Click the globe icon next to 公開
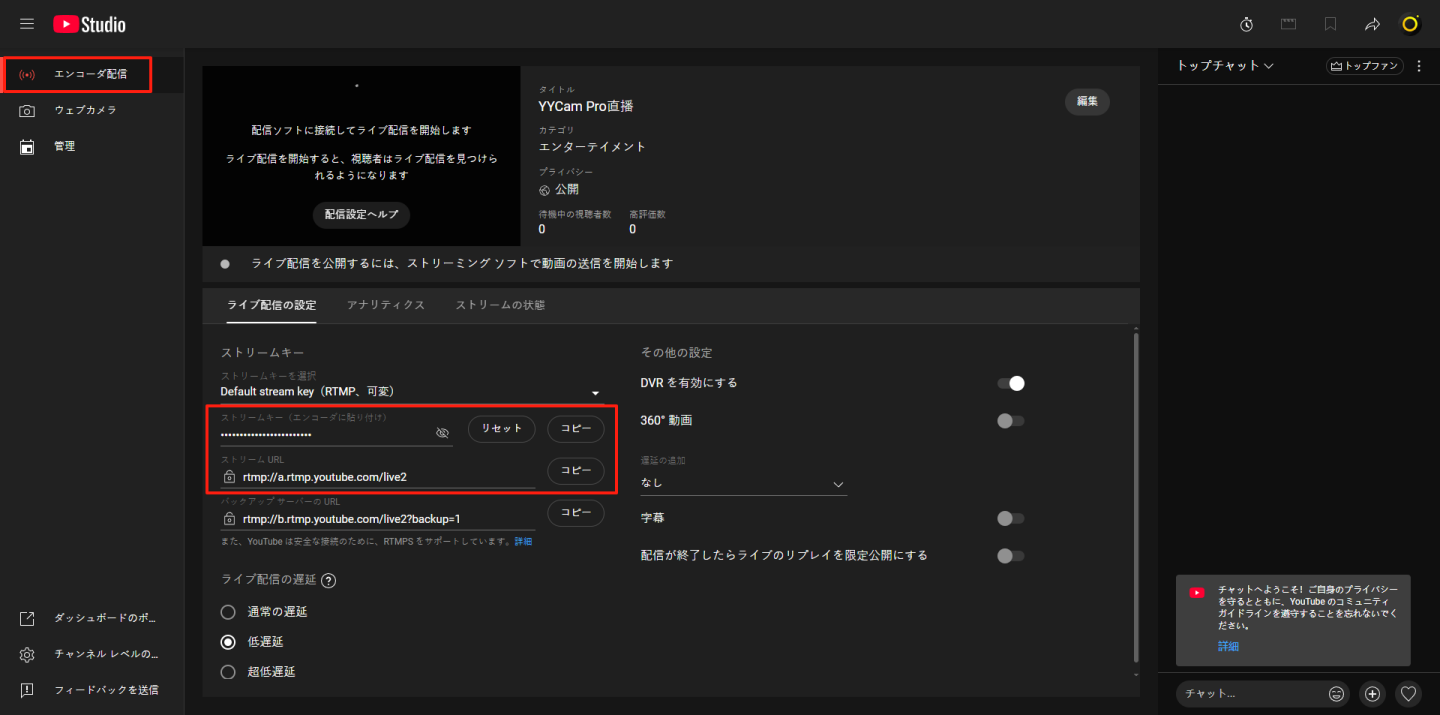This screenshot has height=715, width=1440. coord(544,190)
